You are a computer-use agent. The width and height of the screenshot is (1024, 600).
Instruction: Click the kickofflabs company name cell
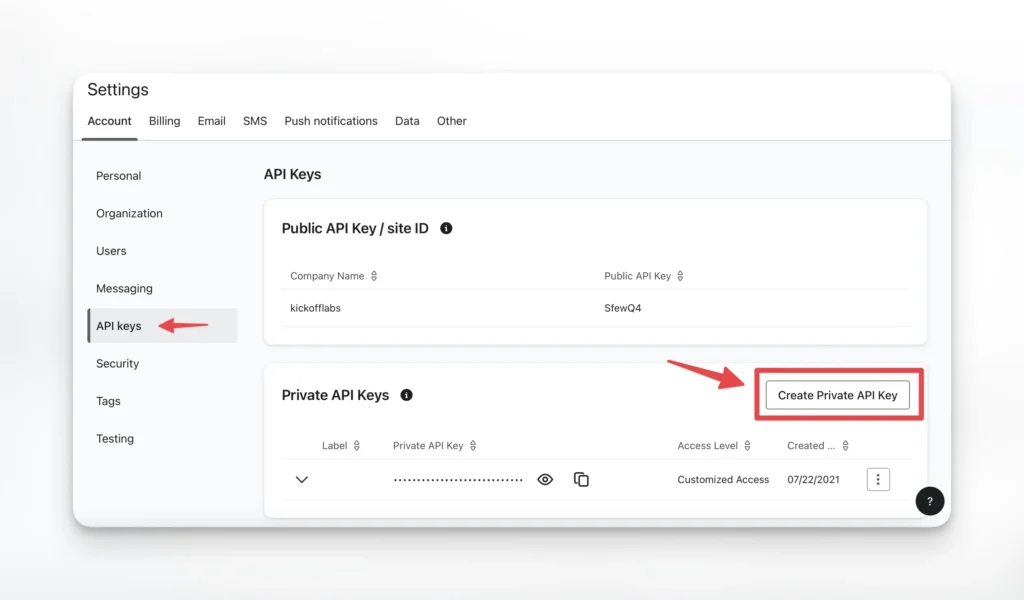tap(315, 308)
